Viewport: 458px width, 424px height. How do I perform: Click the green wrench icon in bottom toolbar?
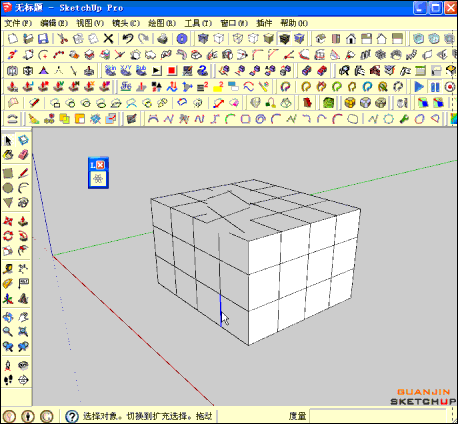tap(404, 119)
